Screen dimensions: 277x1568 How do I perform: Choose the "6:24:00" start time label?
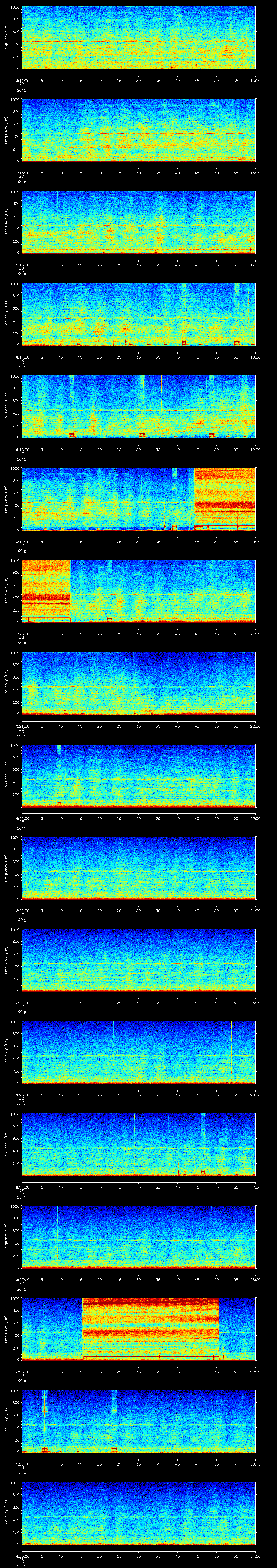pyautogui.click(x=22, y=1003)
